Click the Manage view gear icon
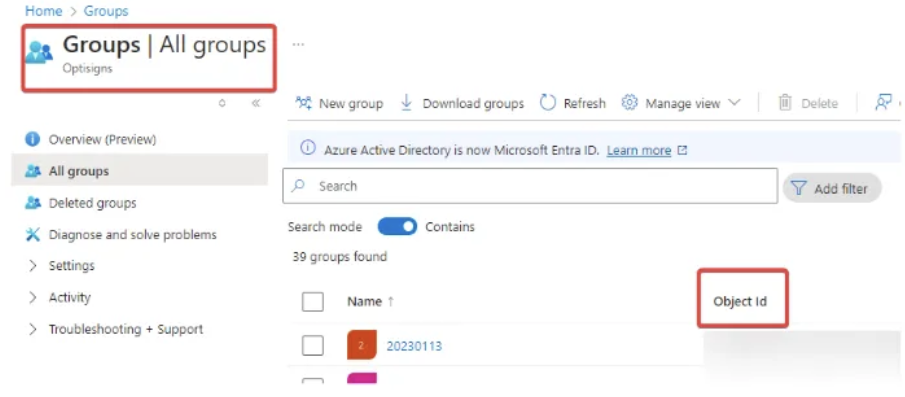Screen dimensions: 905x397 point(629,103)
